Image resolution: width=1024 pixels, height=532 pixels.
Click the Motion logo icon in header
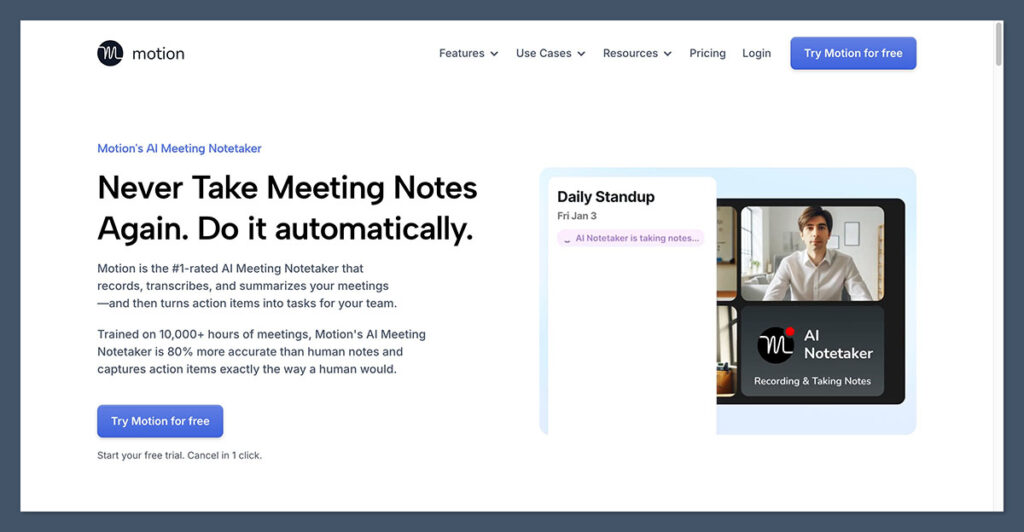[110, 54]
